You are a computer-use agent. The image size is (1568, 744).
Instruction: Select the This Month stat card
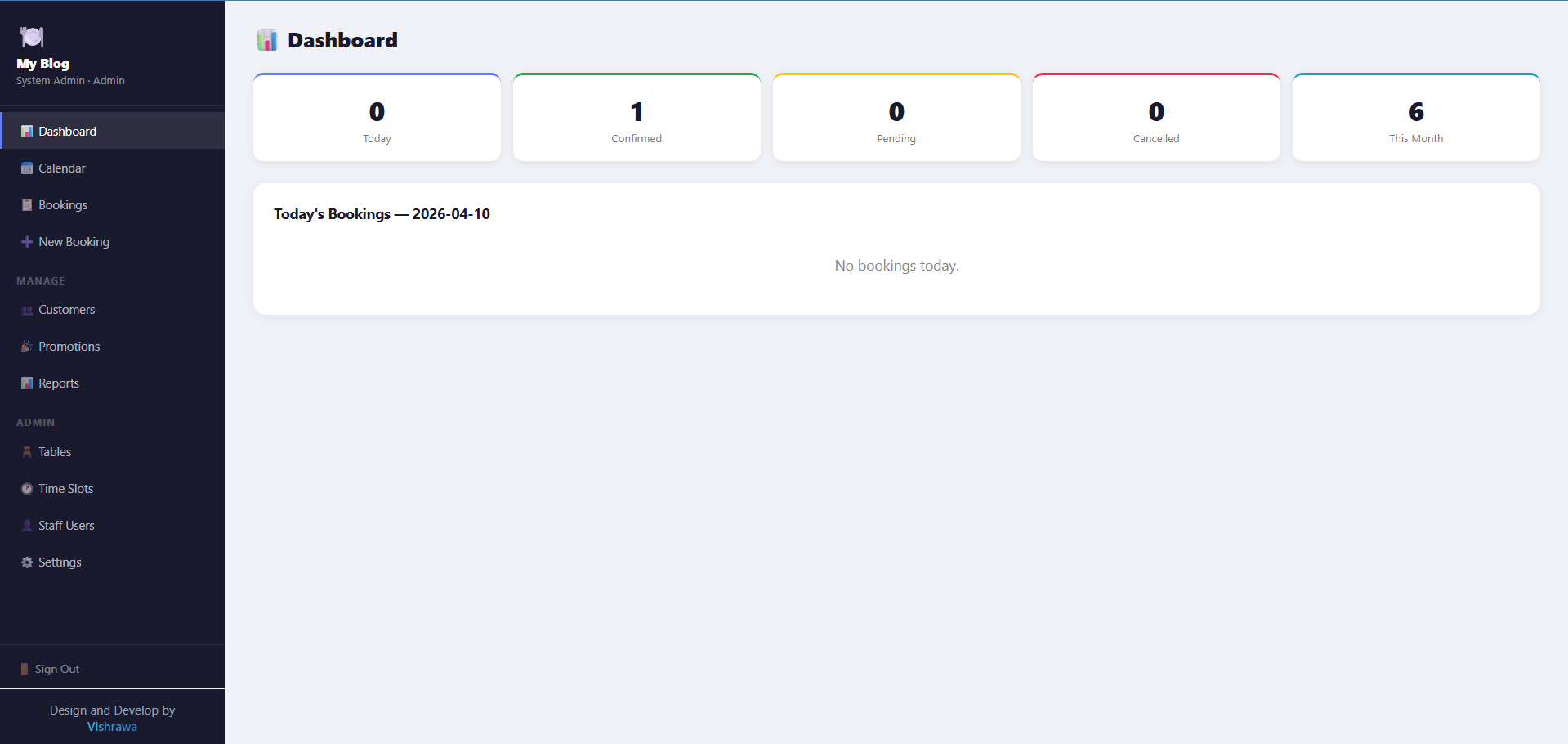tap(1416, 118)
